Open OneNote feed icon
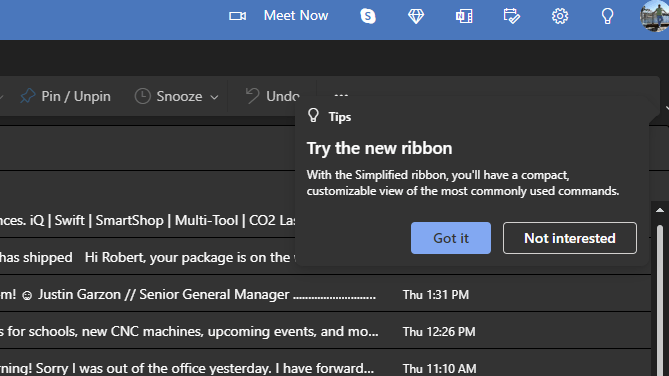Viewport: 669px width, 376px height. (464, 16)
